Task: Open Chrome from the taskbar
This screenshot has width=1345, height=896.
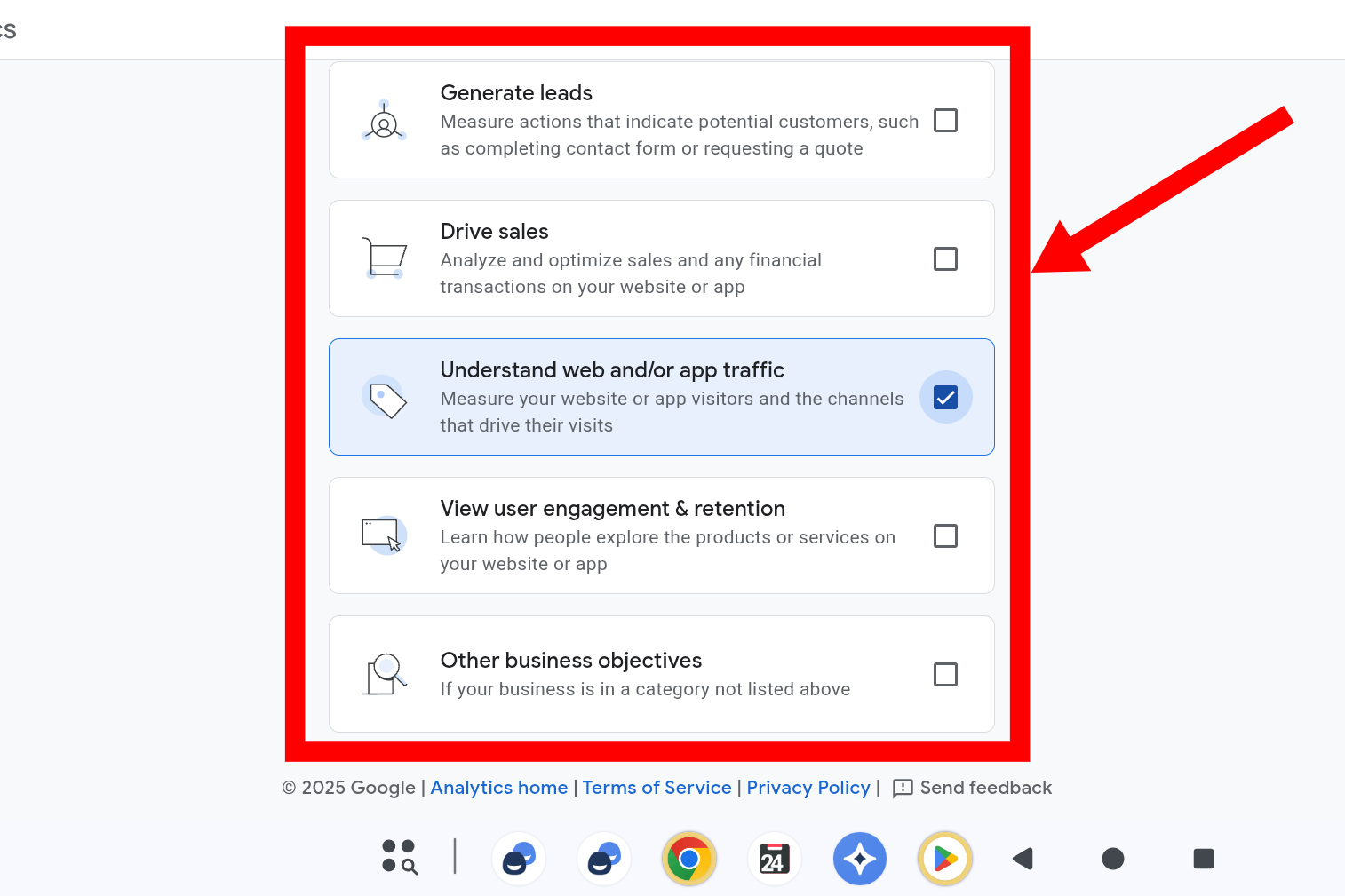Action: (688, 859)
